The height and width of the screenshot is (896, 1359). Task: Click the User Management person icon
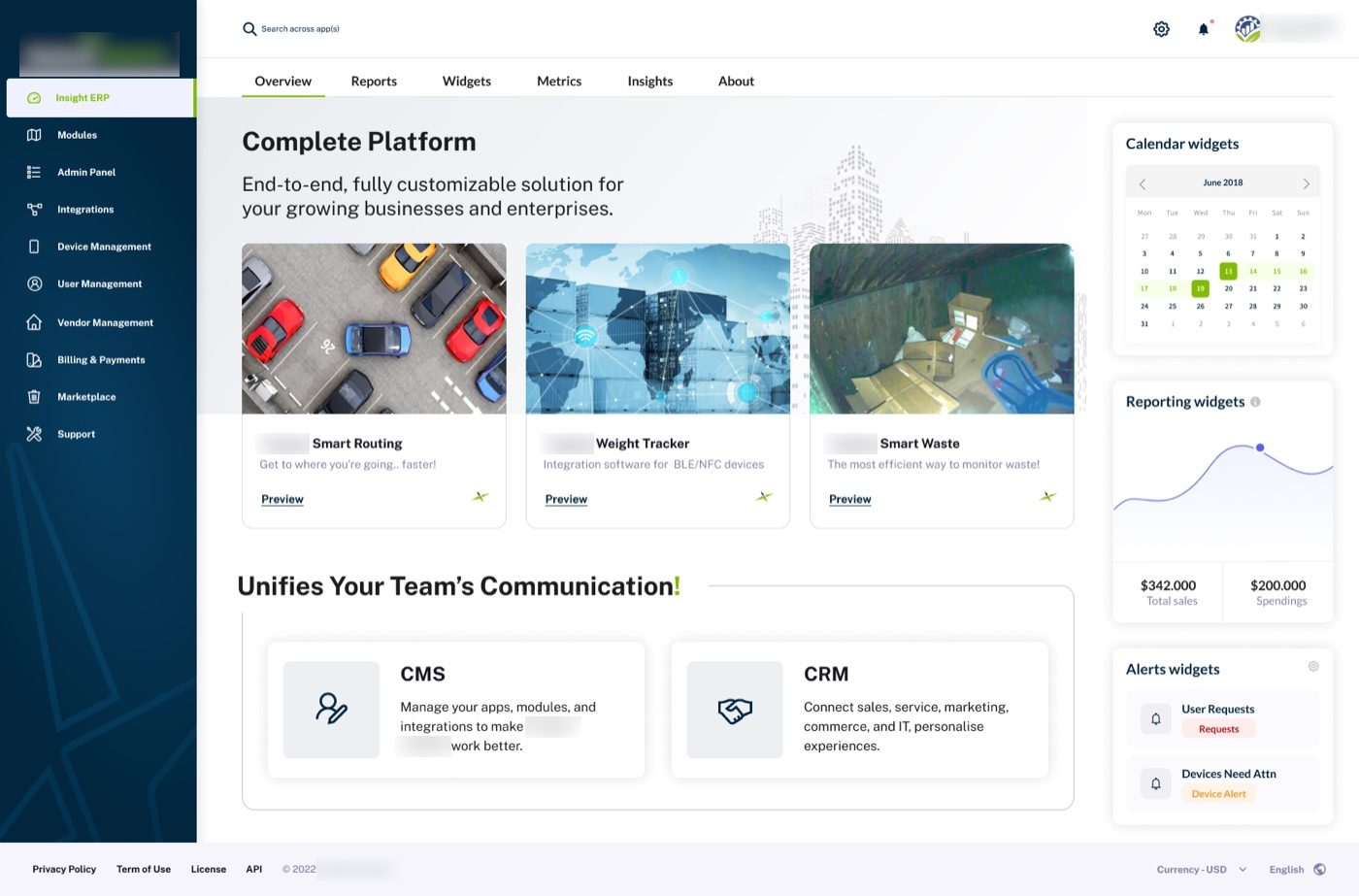[34, 284]
